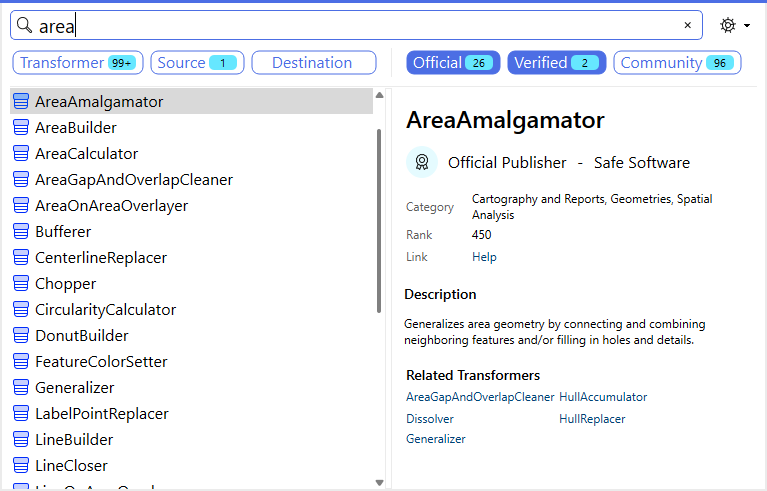Enable the Community filter
Screen dimensions: 767x491
[x=677, y=63]
